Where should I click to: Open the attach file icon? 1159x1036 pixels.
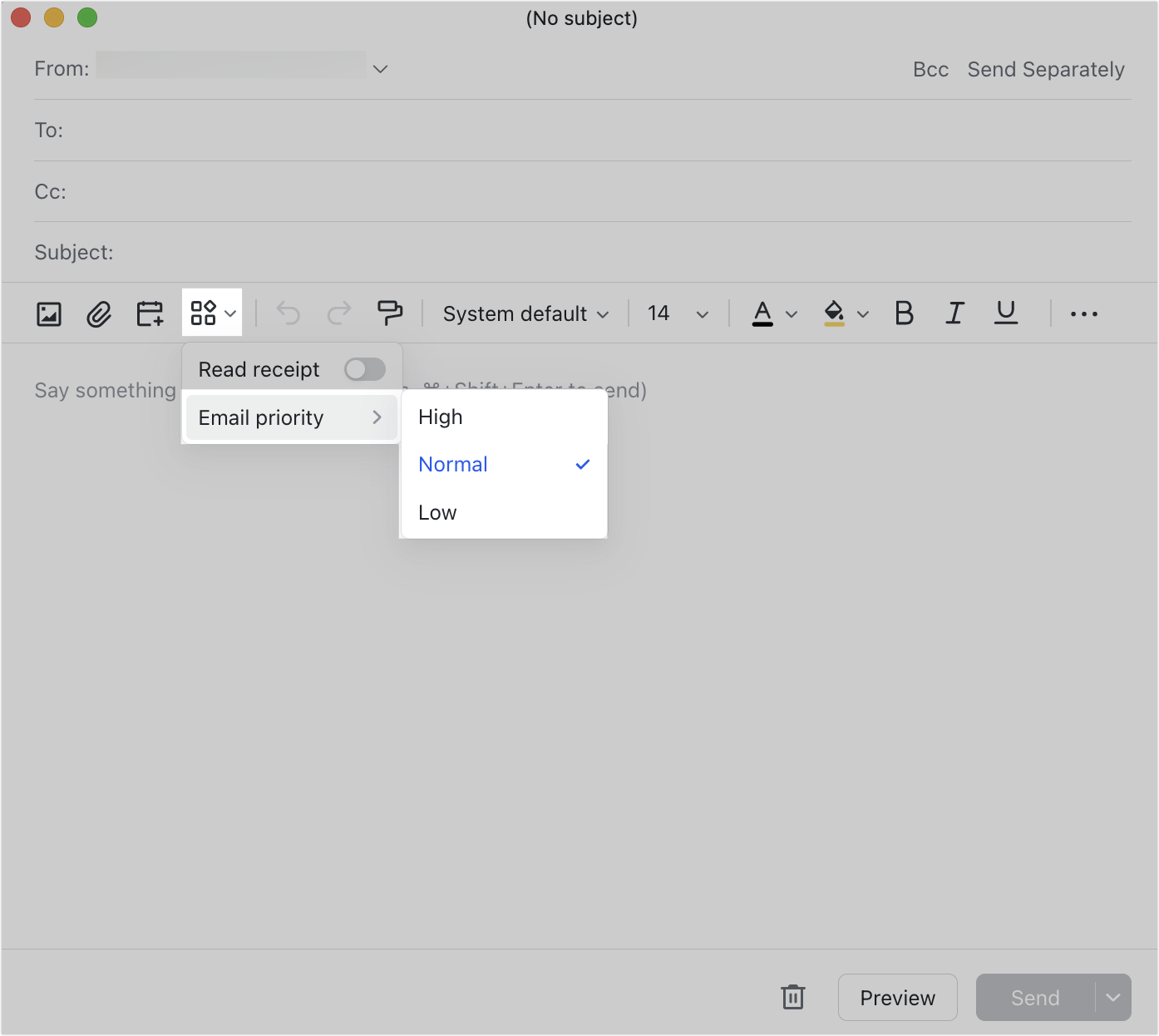pyautogui.click(x=98, y=313)
